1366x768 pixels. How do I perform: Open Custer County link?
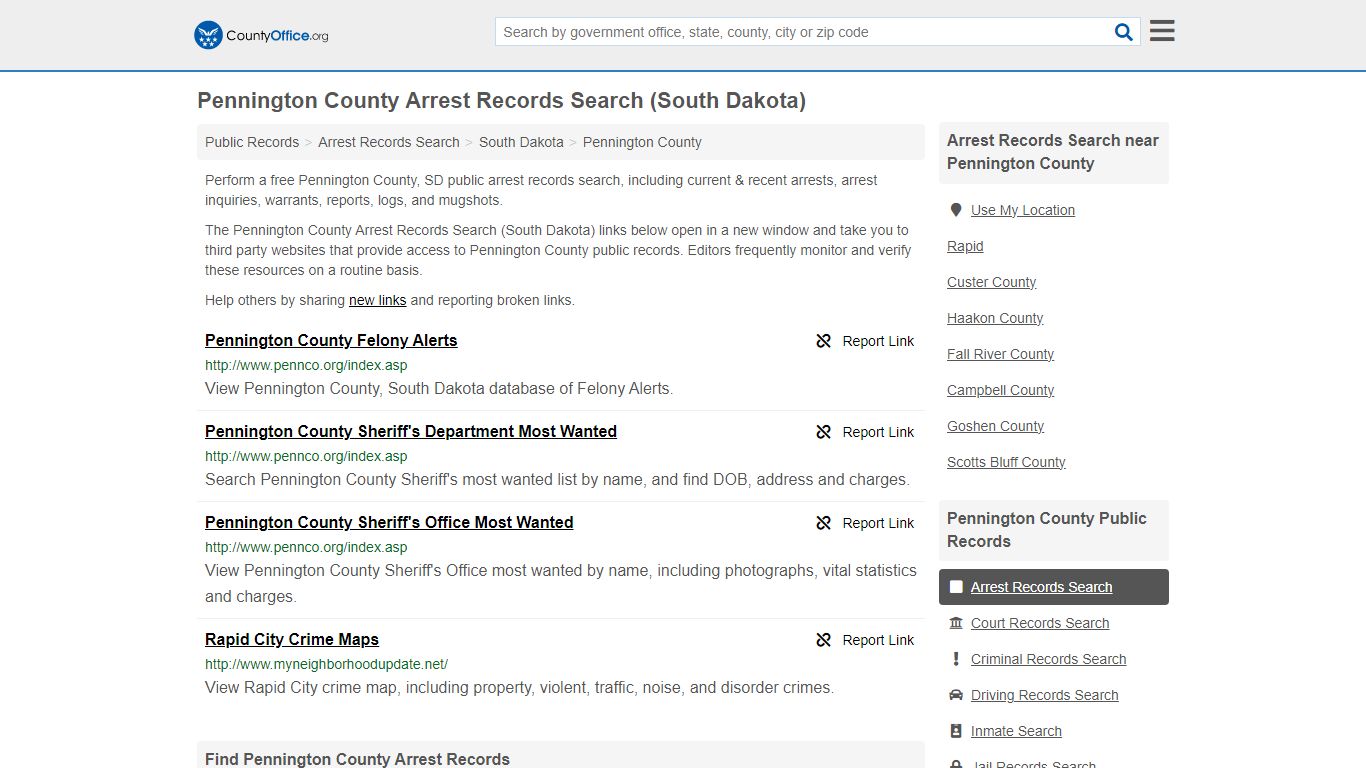click(x=991, y=282)
